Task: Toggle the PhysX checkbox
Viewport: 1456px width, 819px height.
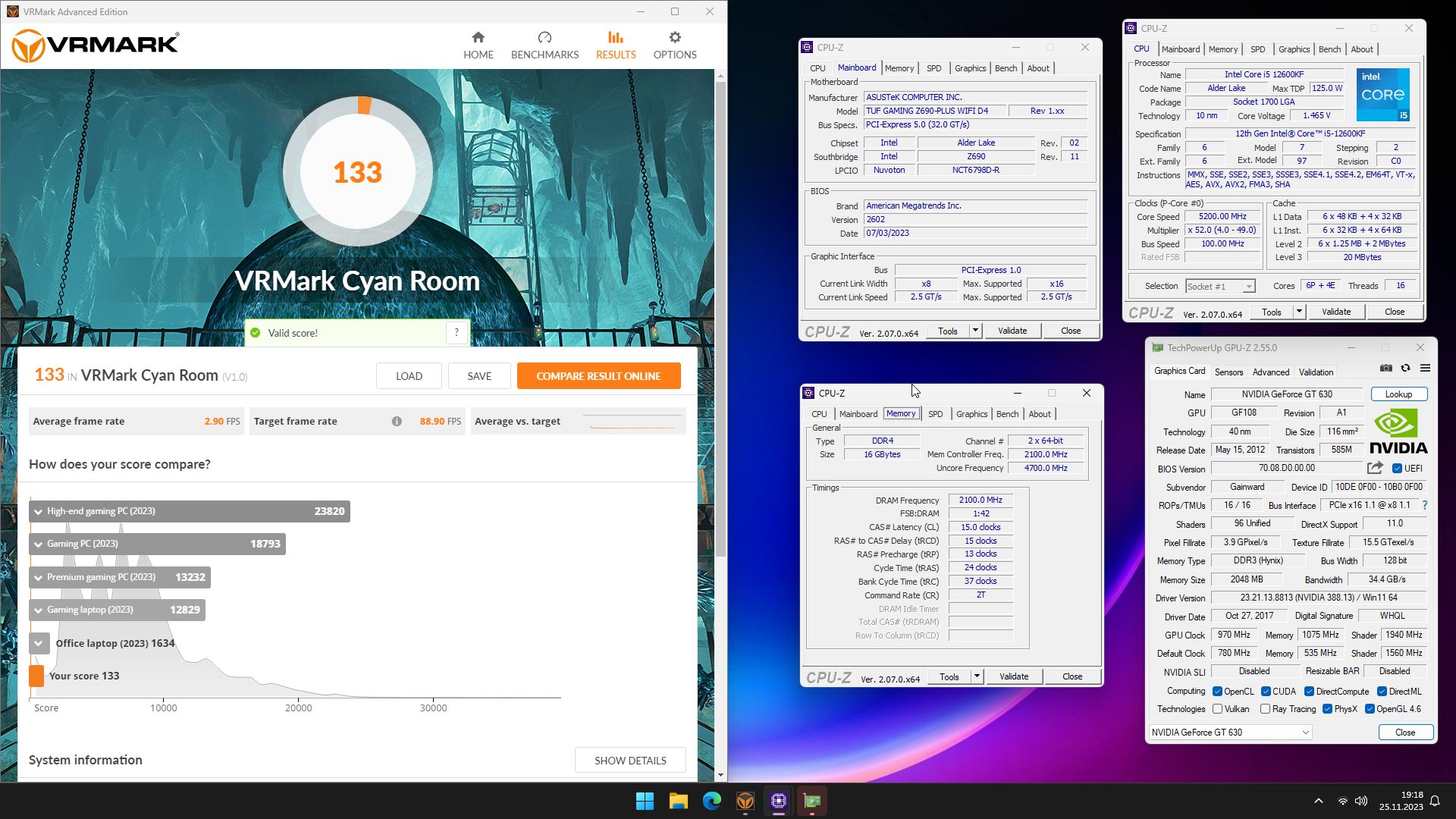Action: [x=1327, y=709]
